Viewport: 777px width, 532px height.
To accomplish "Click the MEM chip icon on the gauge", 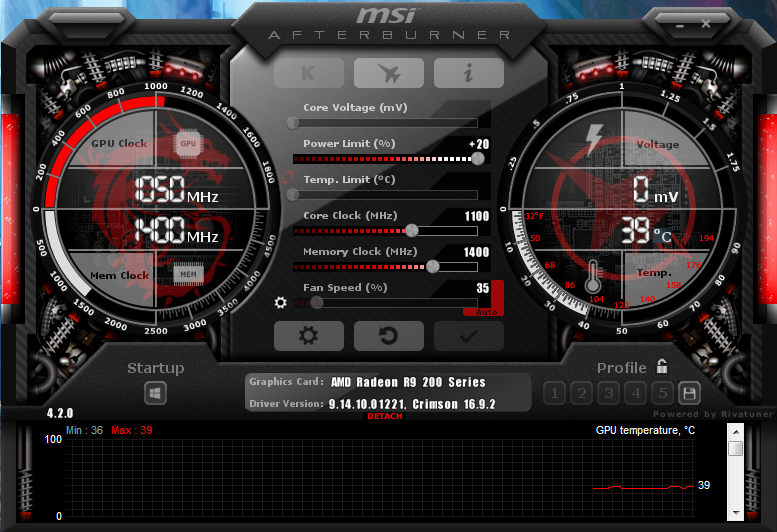I will click(188, 274).
